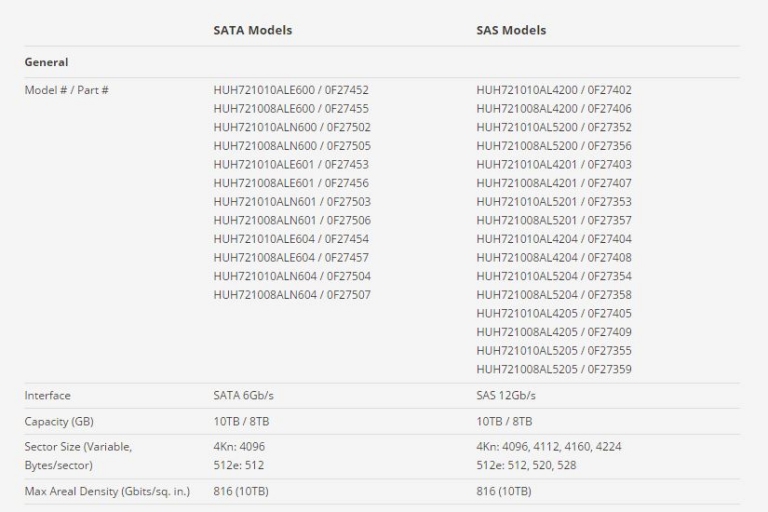Click the HUH721008AL4204 / 0F27408 entry

[x=554, y=258]
